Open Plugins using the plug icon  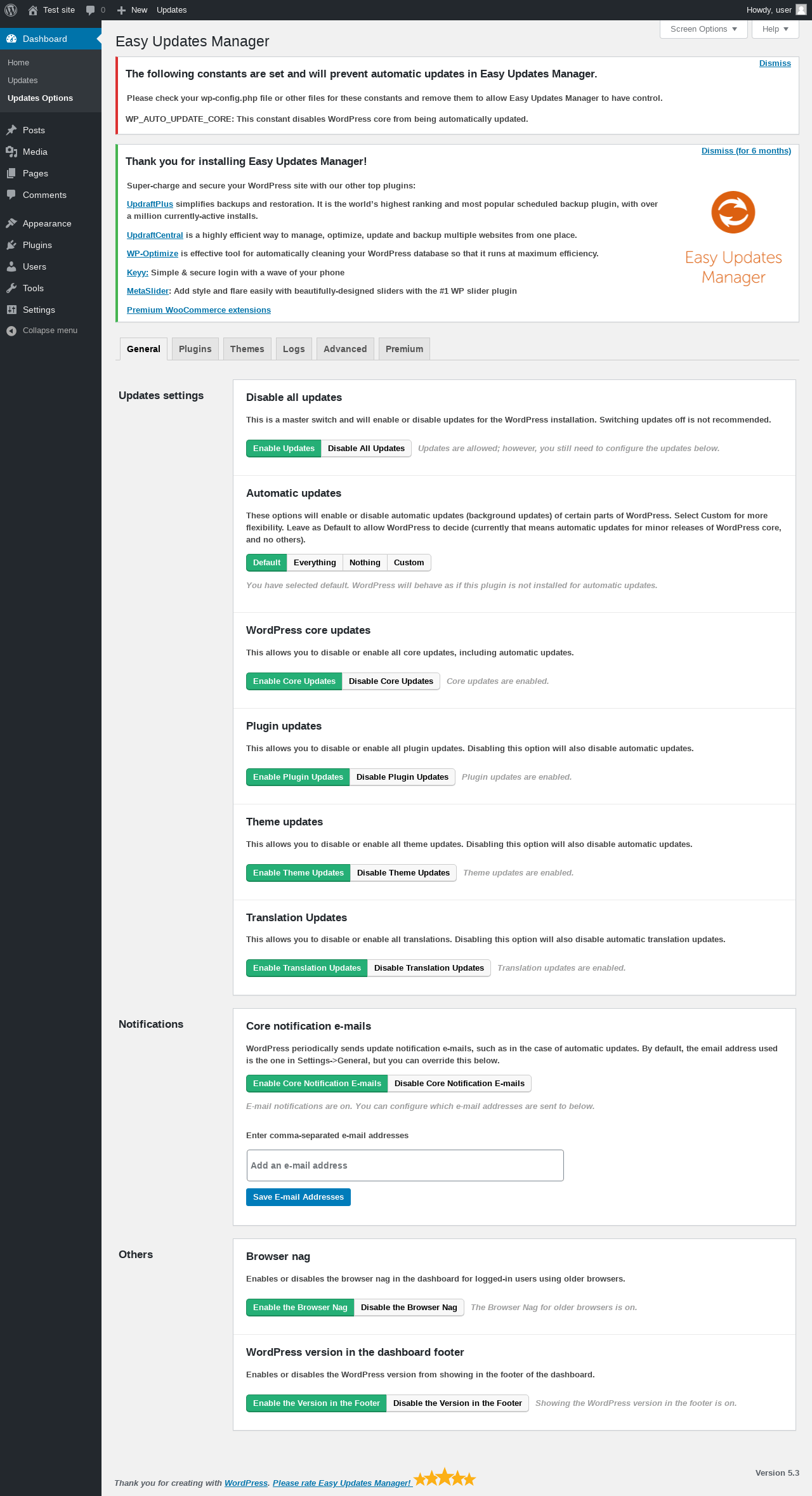coord(11,245)
